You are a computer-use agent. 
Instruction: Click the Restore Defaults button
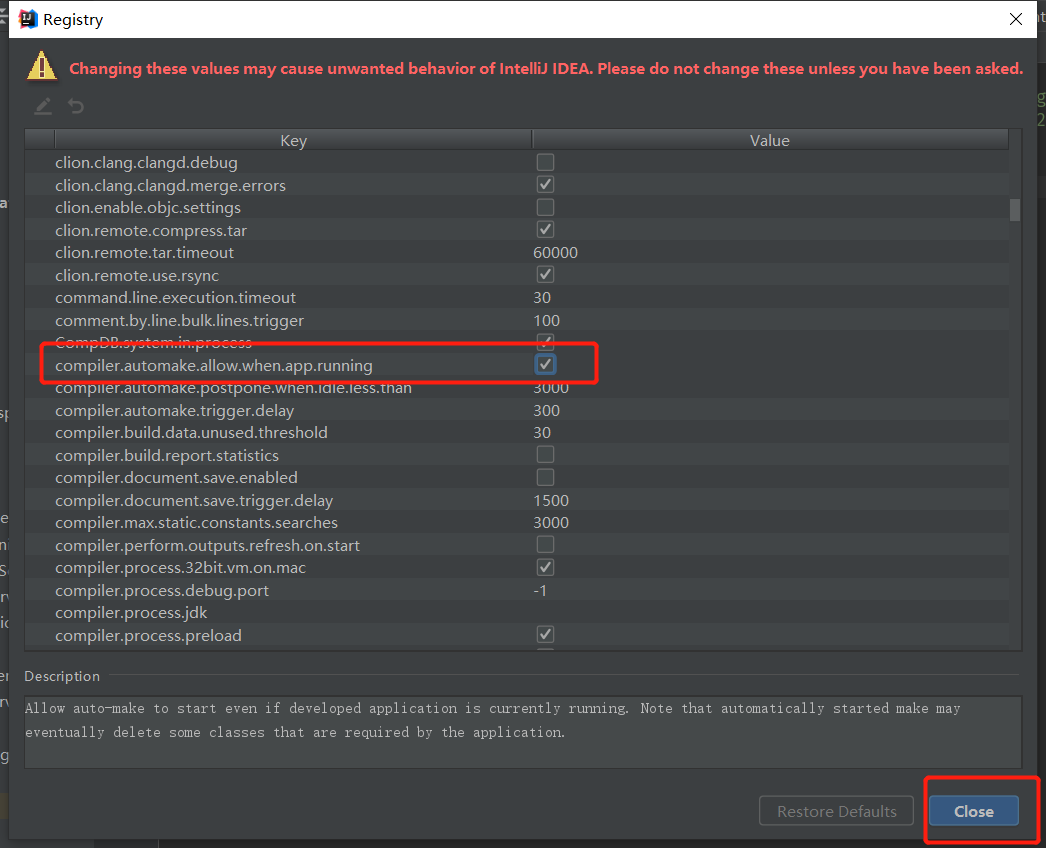[836, 811]
